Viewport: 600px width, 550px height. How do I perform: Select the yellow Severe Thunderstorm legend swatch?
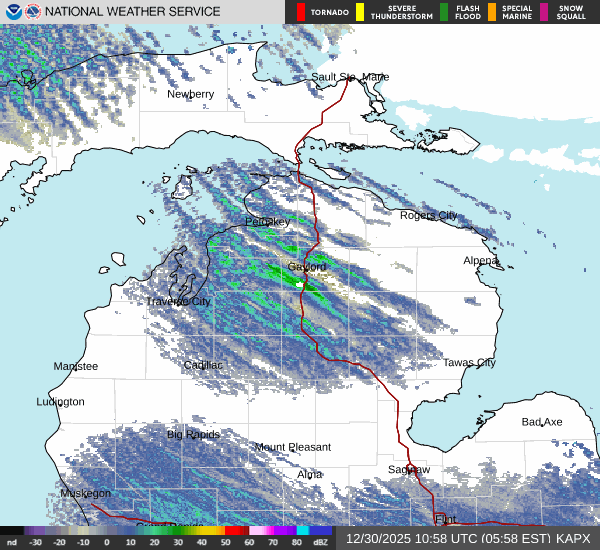coord(359,12)
